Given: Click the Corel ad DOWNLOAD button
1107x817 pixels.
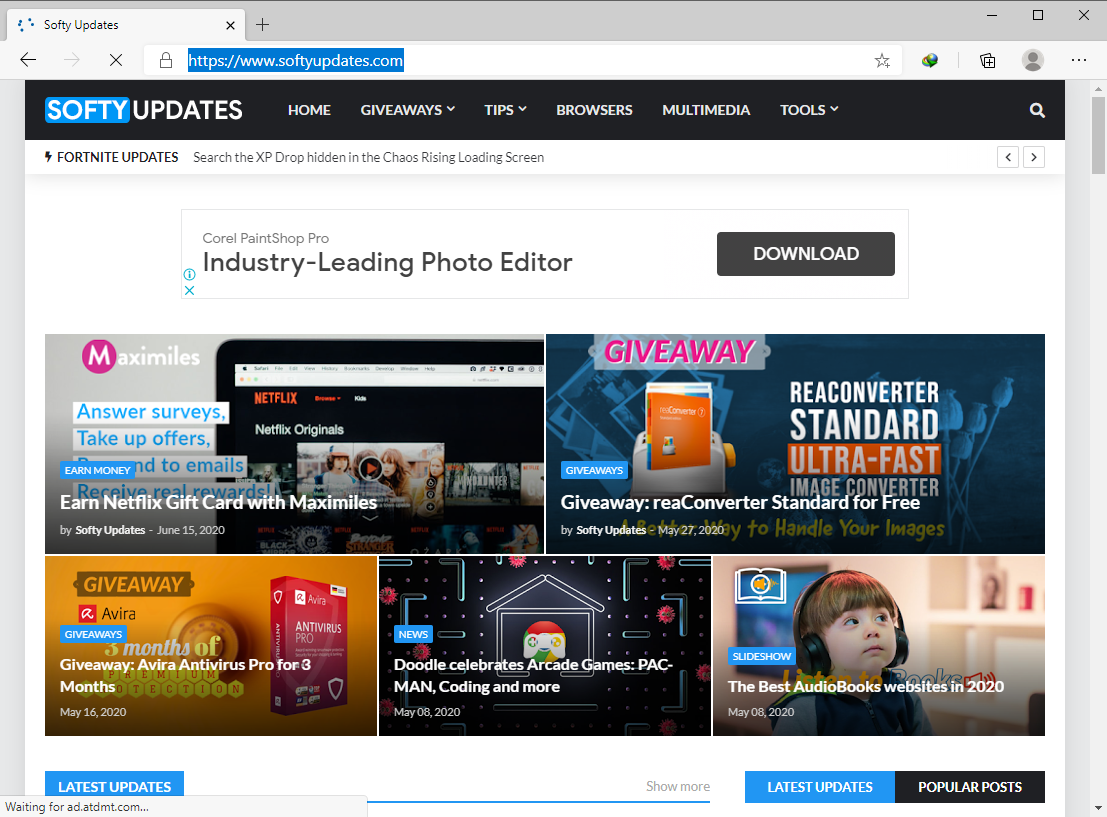Looking at the screenshot, I should (806, 254).
